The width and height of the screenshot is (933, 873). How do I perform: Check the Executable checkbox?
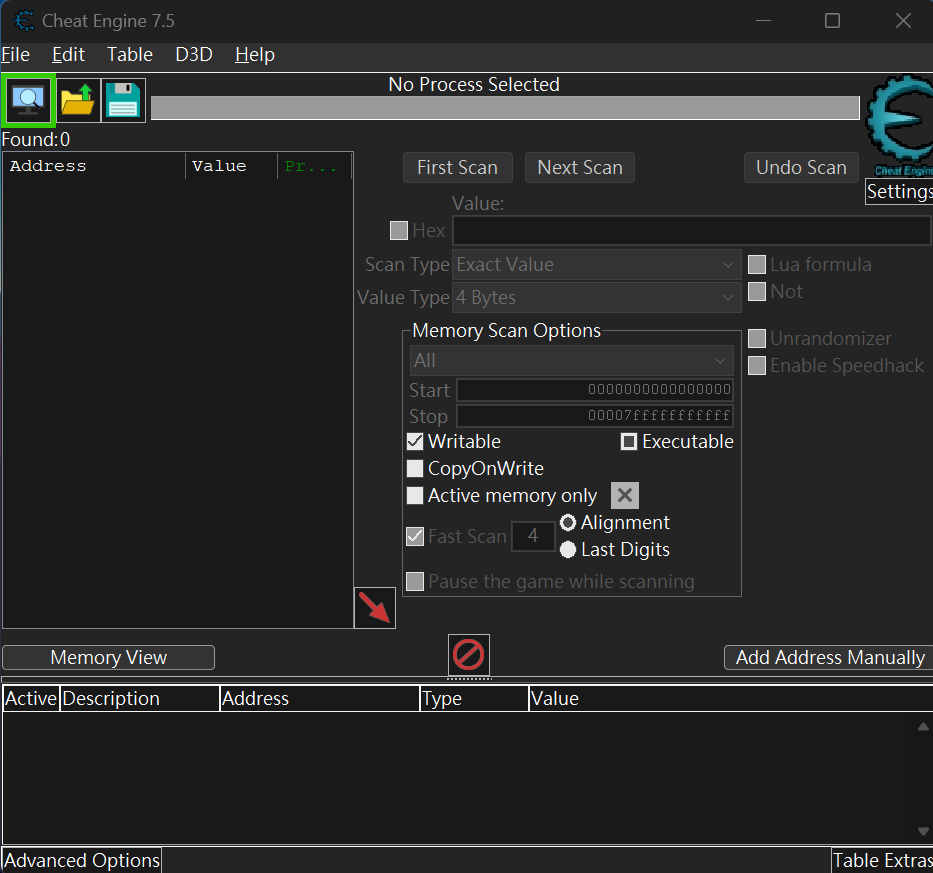coord(629,441)
